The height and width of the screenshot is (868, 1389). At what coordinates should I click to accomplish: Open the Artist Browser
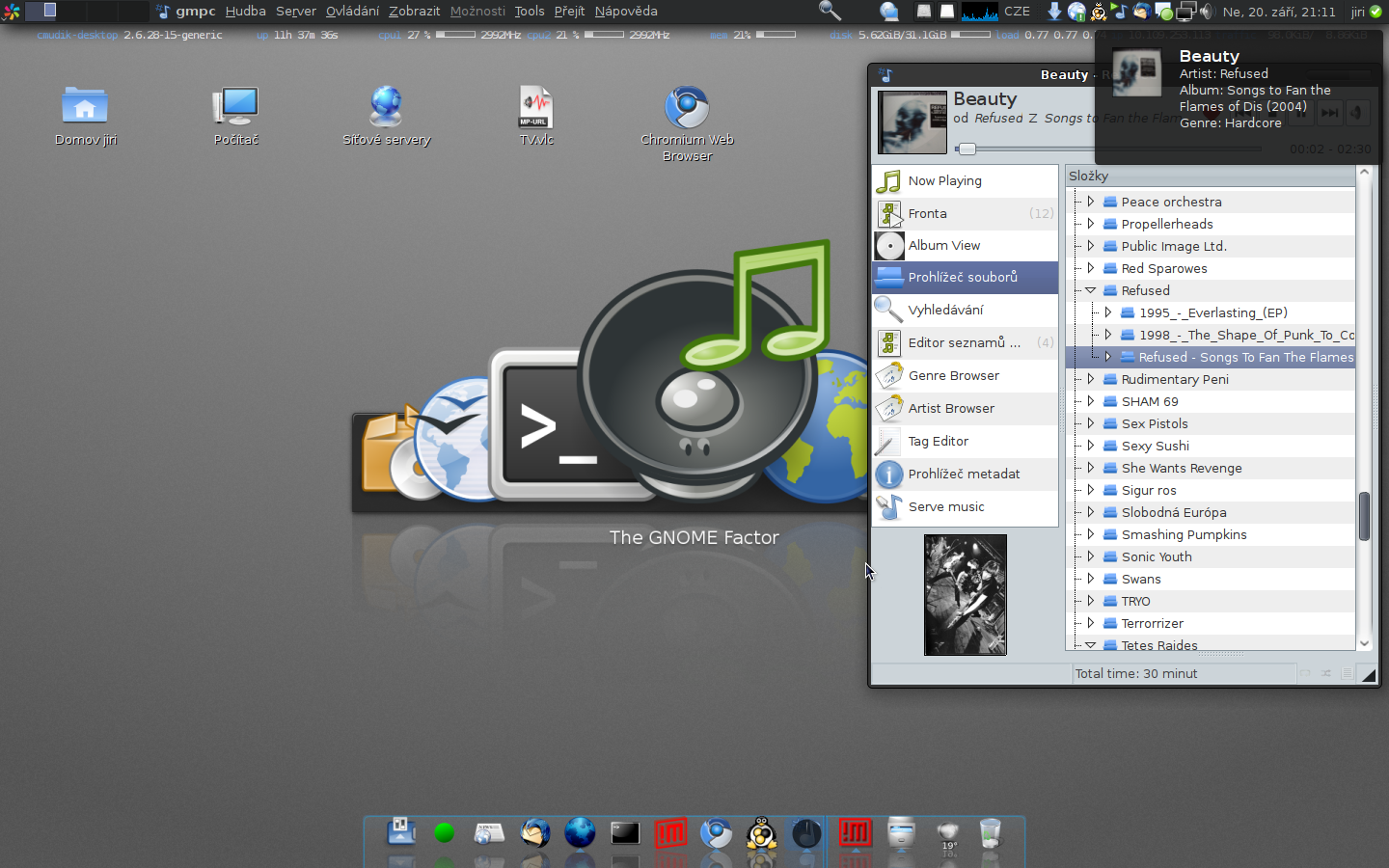coord(965,408)
